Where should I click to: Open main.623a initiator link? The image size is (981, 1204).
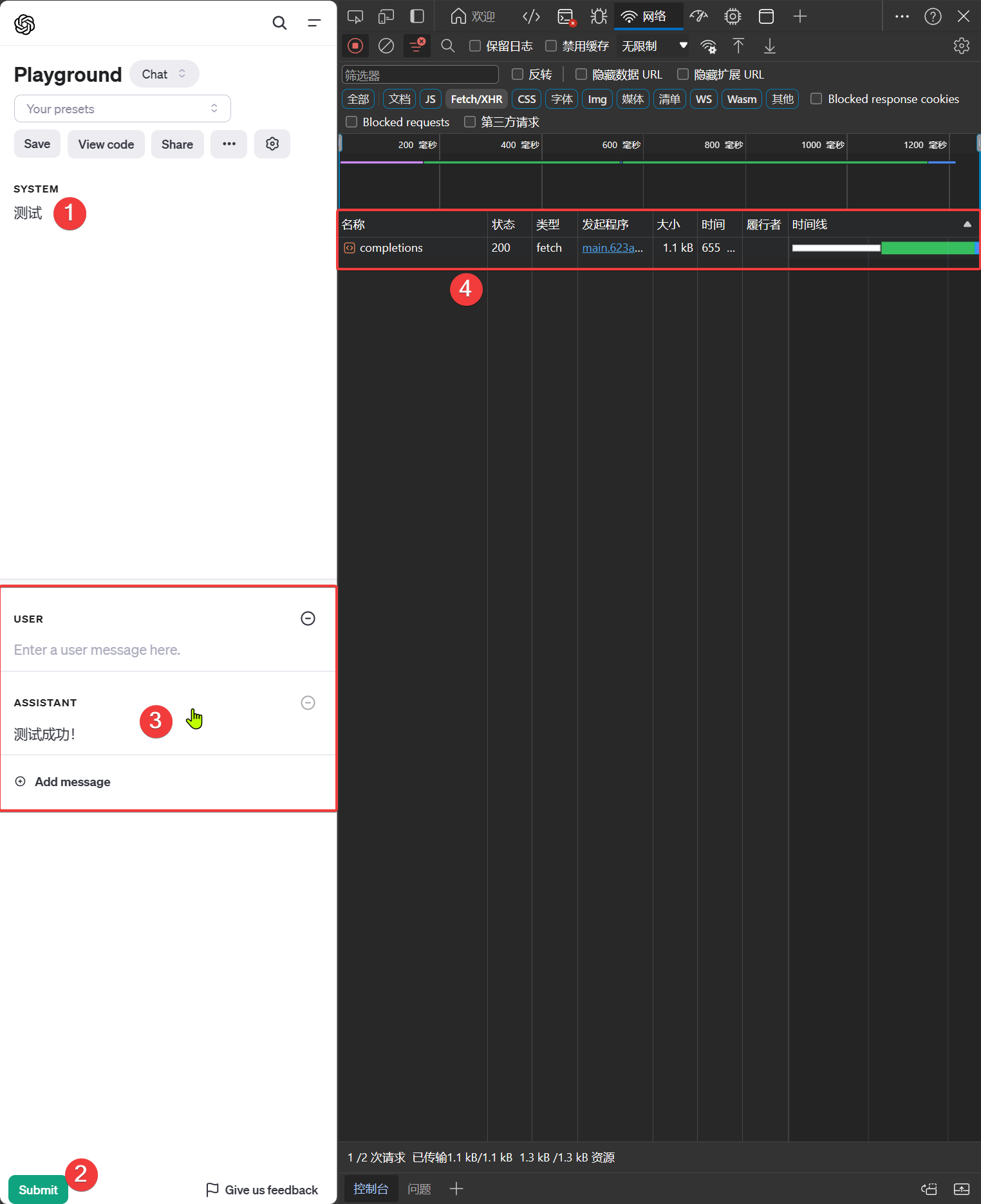pyautogui.click(x=612, y=248)
